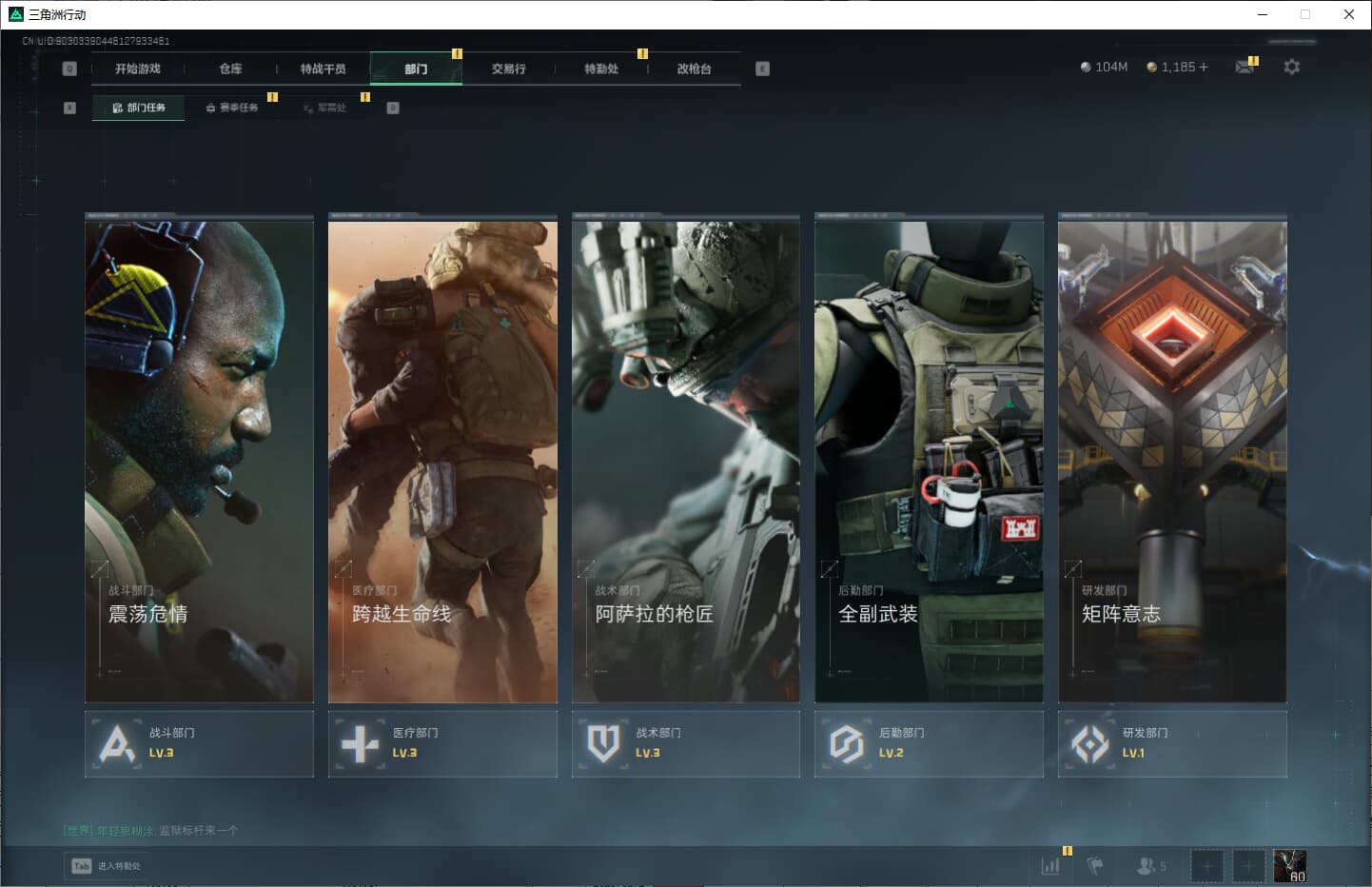The height and width of the screenshot is (887, 1372).
Task: Click the first empty squad slot plus
Action: click(x=1206, y=866)
